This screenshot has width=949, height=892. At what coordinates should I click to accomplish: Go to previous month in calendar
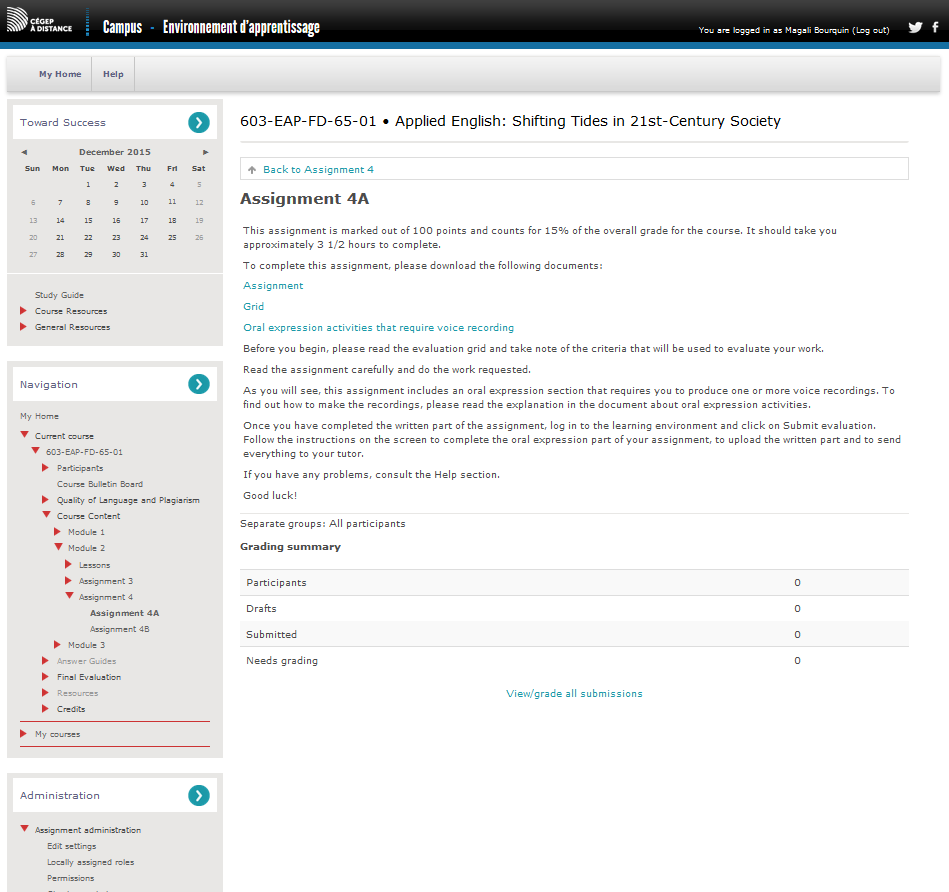point(24,152)
